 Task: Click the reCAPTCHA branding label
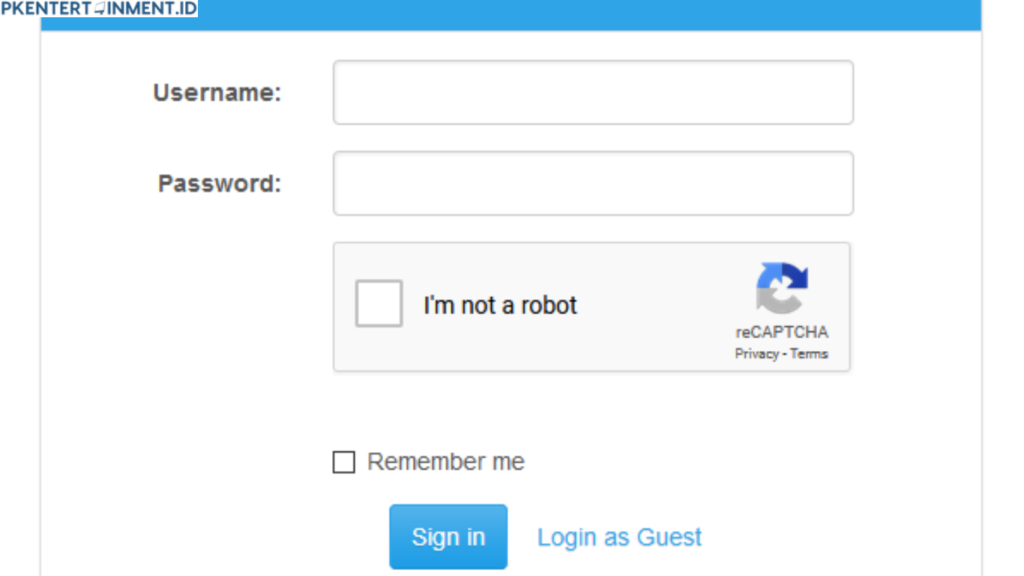tap(781, 331)
